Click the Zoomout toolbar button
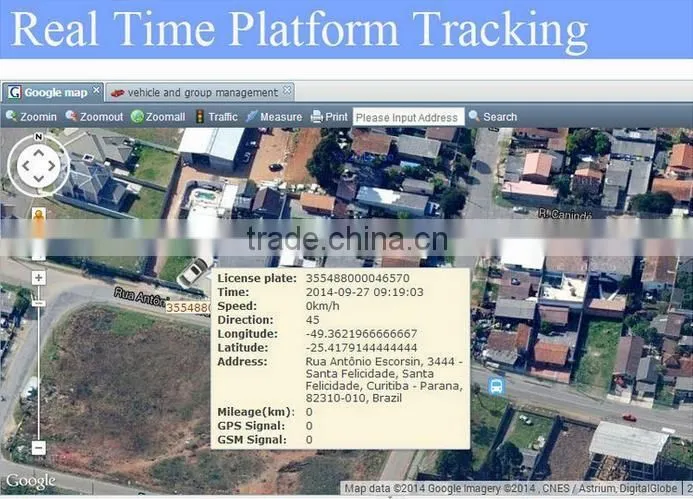Image resolution: width=693 pixels, height=499 pixels. tap(94, 117)
